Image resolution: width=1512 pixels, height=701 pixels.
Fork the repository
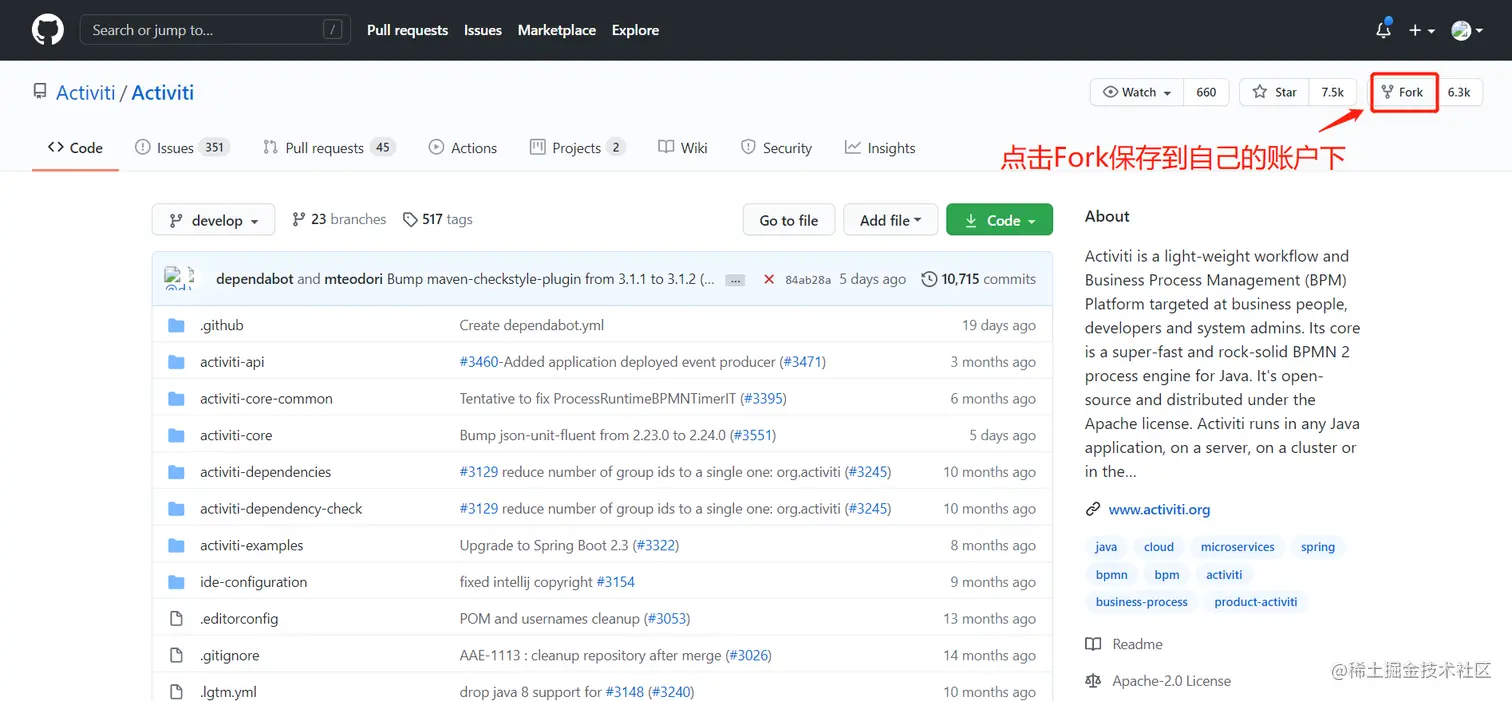pyautogui.click(x=1404, y=92)
